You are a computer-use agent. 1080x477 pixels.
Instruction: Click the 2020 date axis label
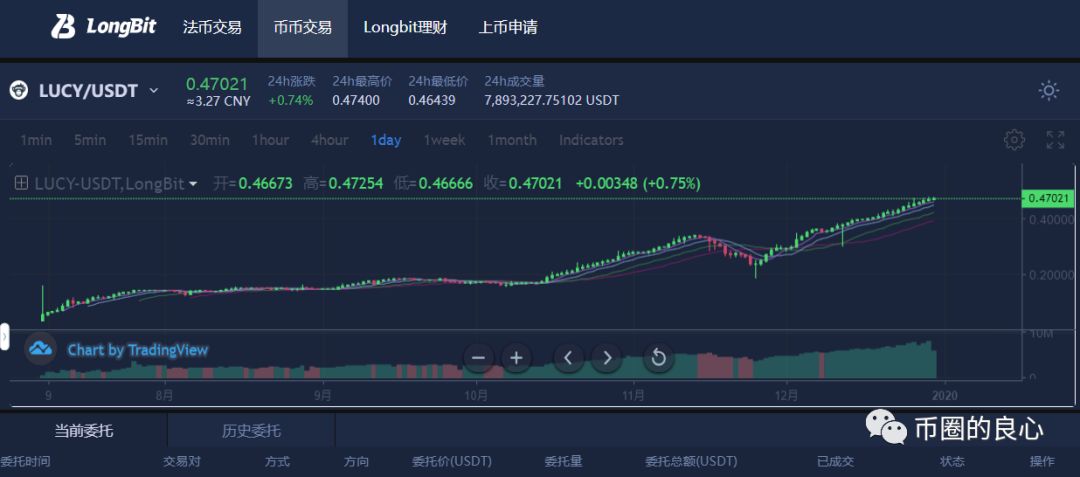[x=944, y=395]
